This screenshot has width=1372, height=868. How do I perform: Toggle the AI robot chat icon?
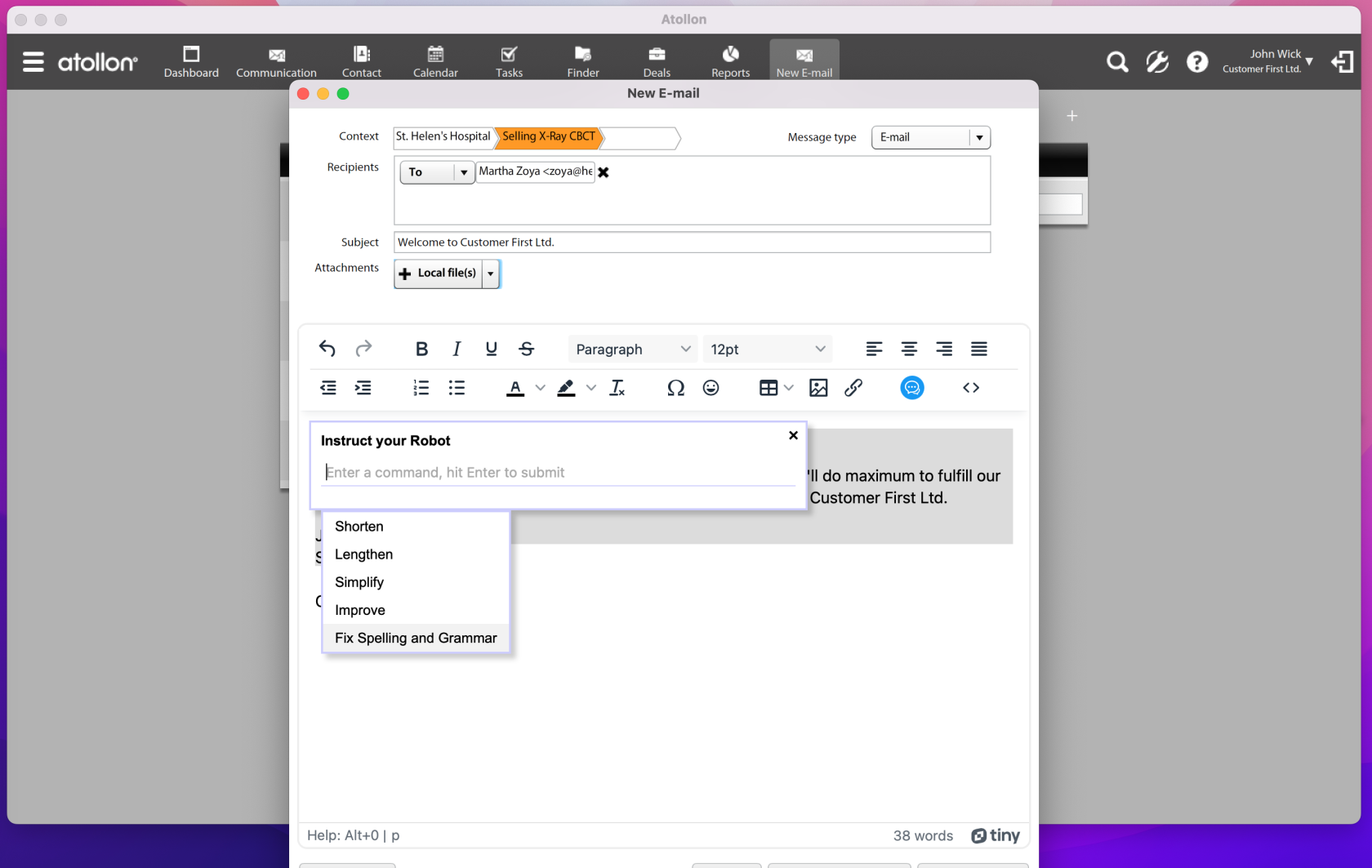click(912, 388)
